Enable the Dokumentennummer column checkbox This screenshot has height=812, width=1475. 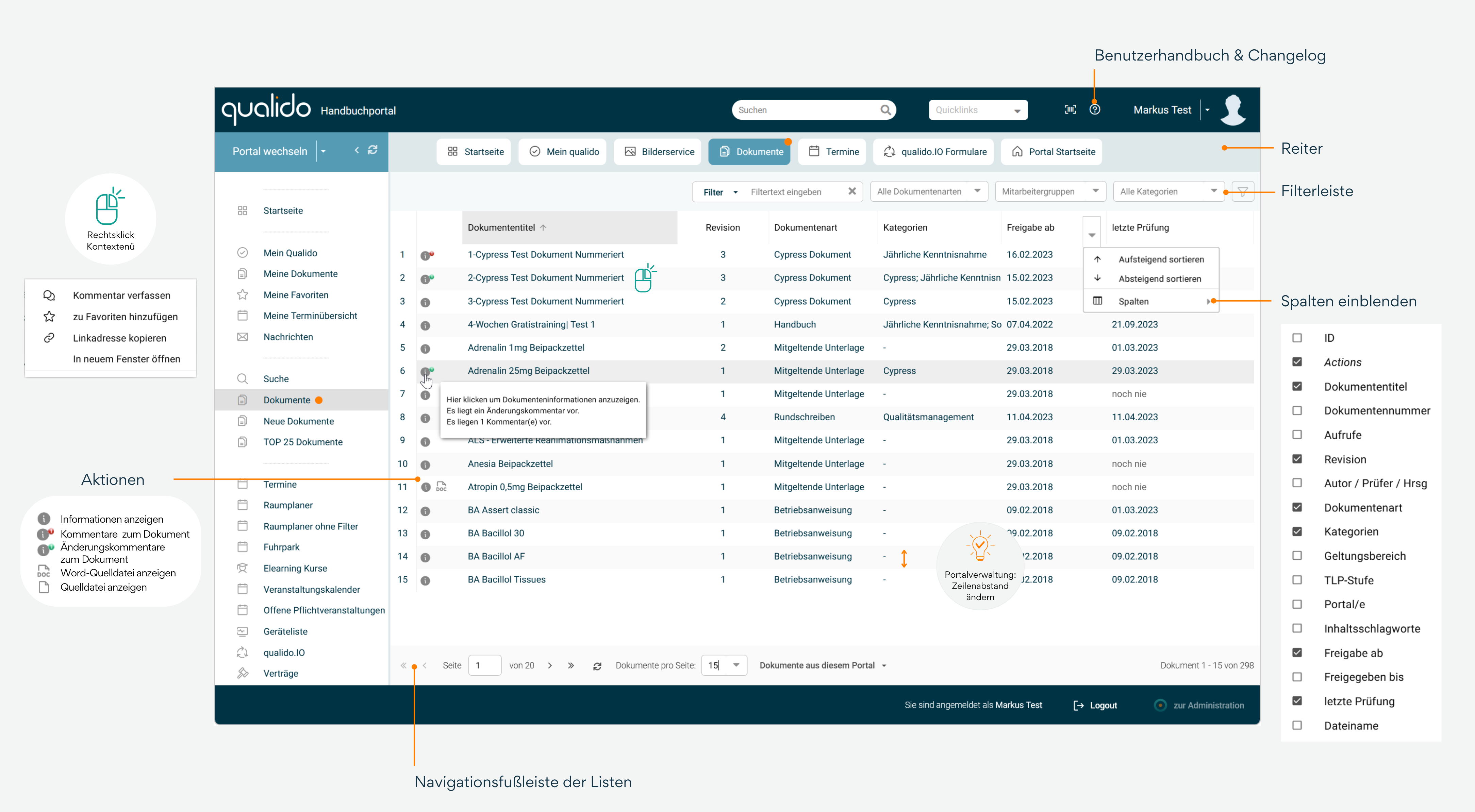point(1297,411)
